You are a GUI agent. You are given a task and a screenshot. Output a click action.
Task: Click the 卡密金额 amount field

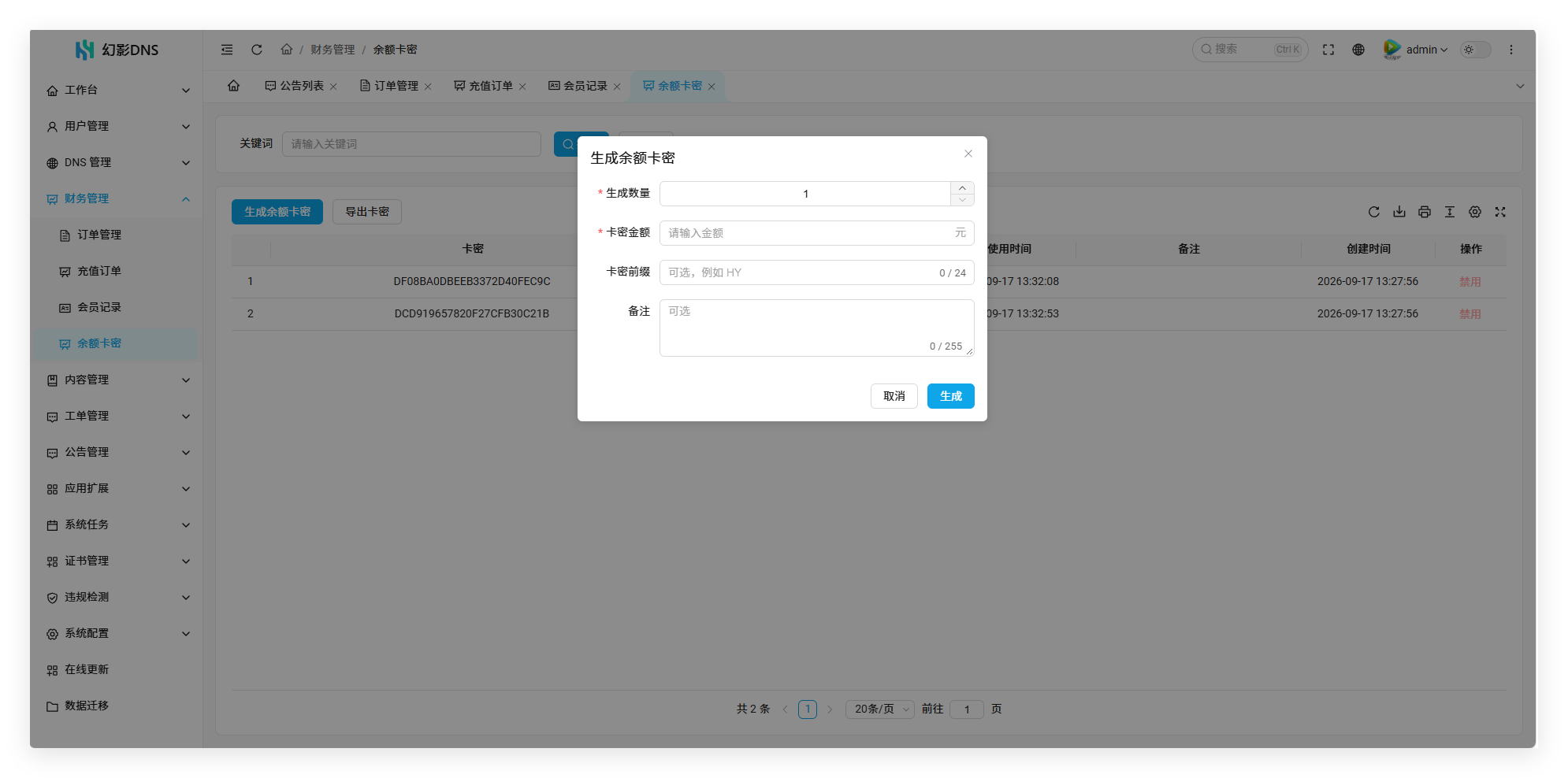tap(817, 233)
